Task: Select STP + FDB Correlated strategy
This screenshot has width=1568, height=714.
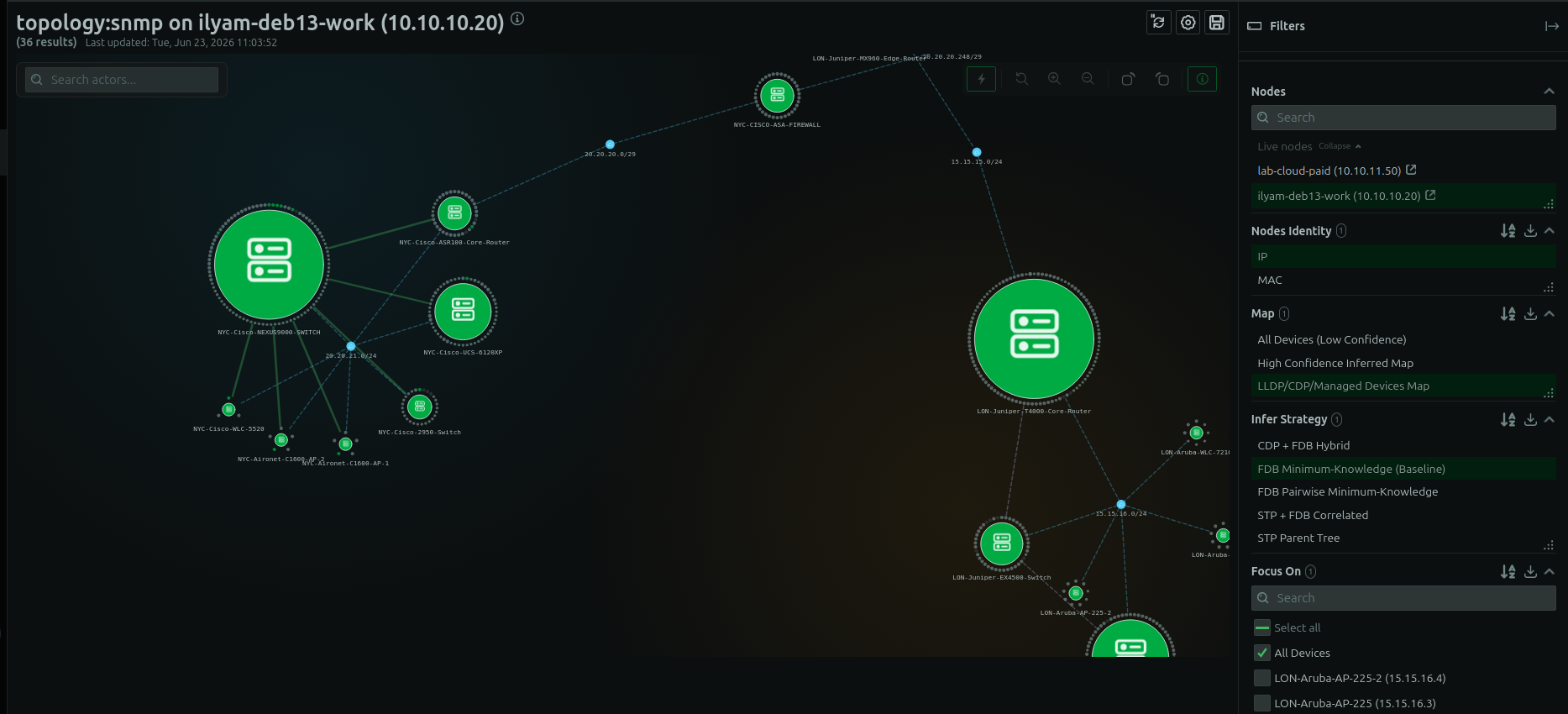Action: [x=1403, y=515]
